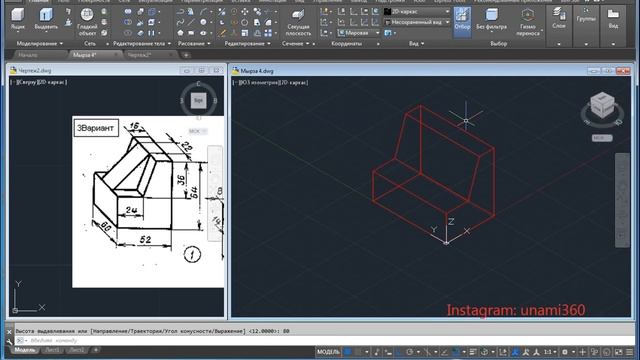The height and width of the screenshot is (360, 640).
Task: Select the Polygon drawing tool
Action: [x=180, y=33]
